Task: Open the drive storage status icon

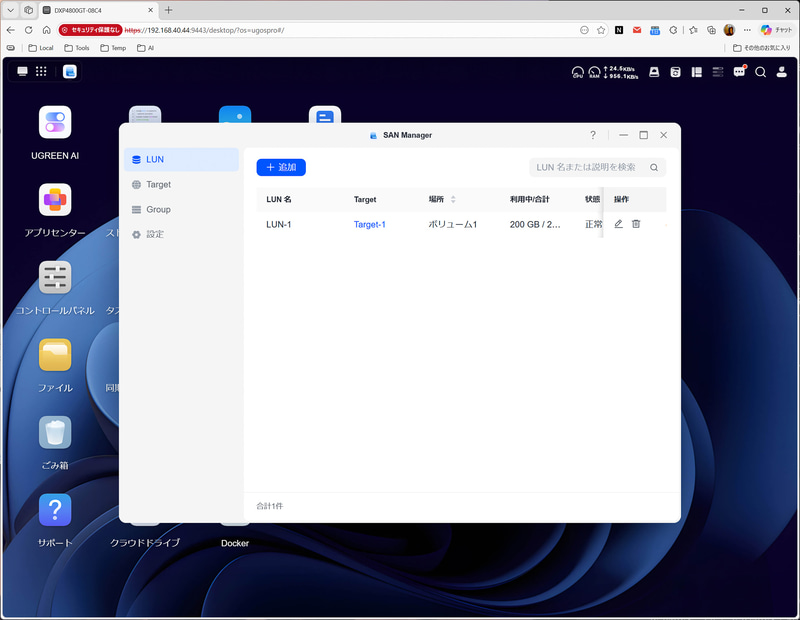Action: point(654,72)
